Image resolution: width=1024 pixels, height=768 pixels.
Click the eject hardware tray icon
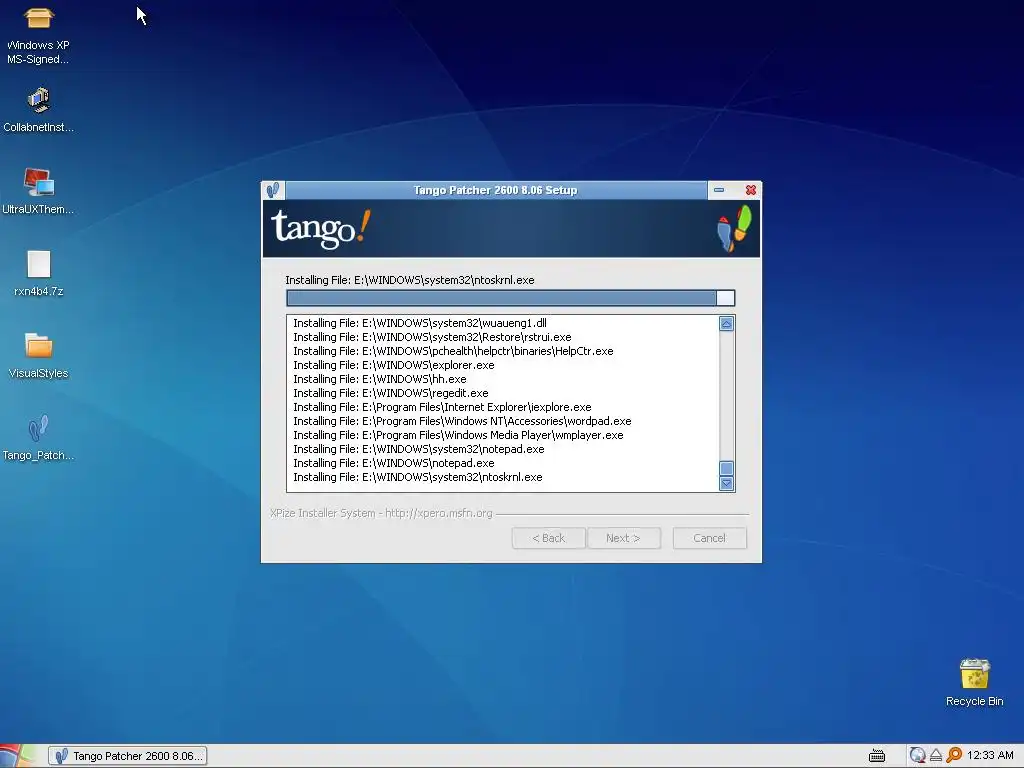936,756
